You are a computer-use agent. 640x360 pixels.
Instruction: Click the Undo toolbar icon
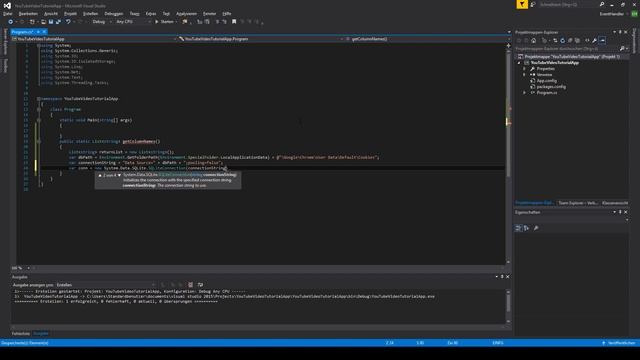(68, 22)
